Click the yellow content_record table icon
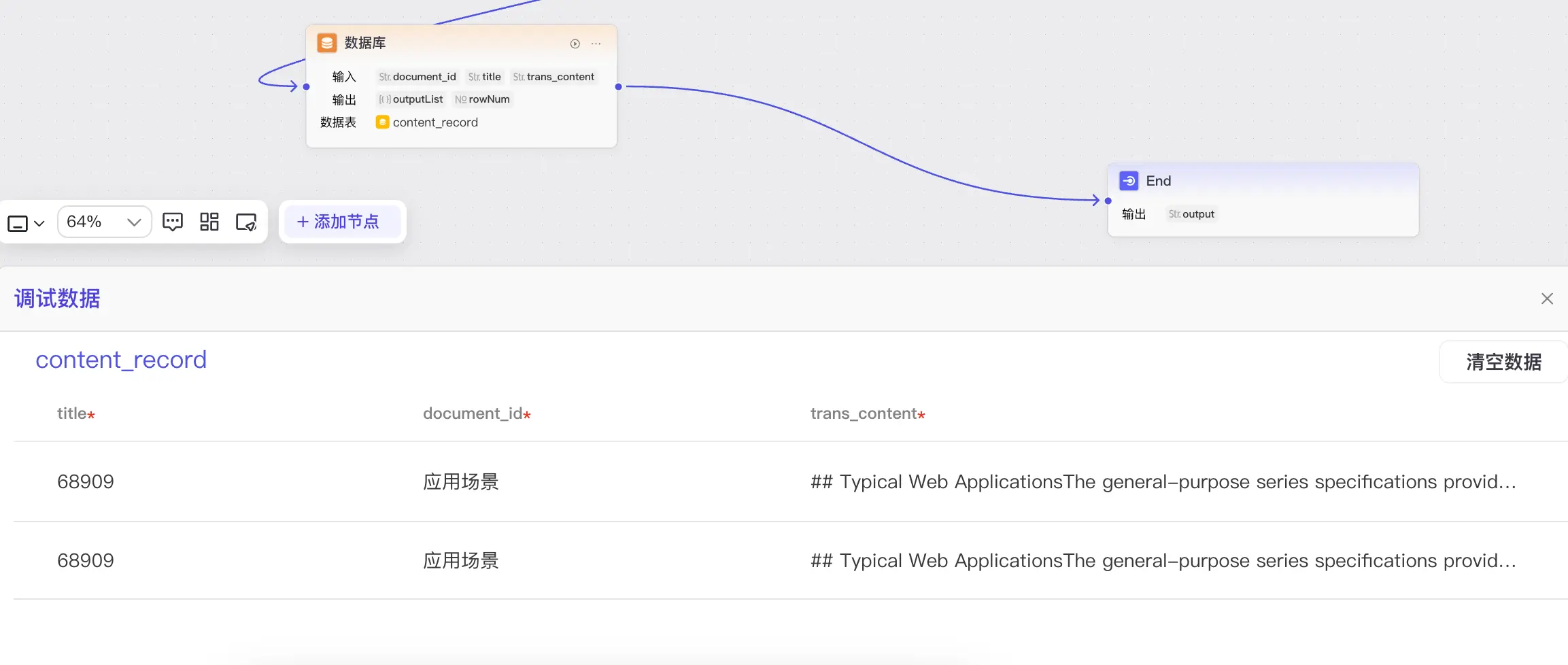 pos(382,122)
